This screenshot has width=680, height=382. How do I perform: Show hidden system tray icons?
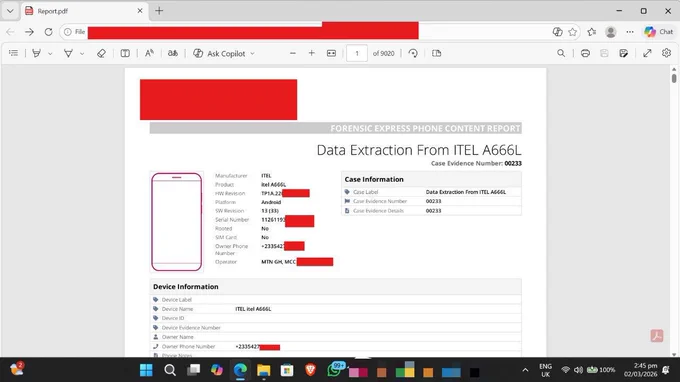[525, 370]
